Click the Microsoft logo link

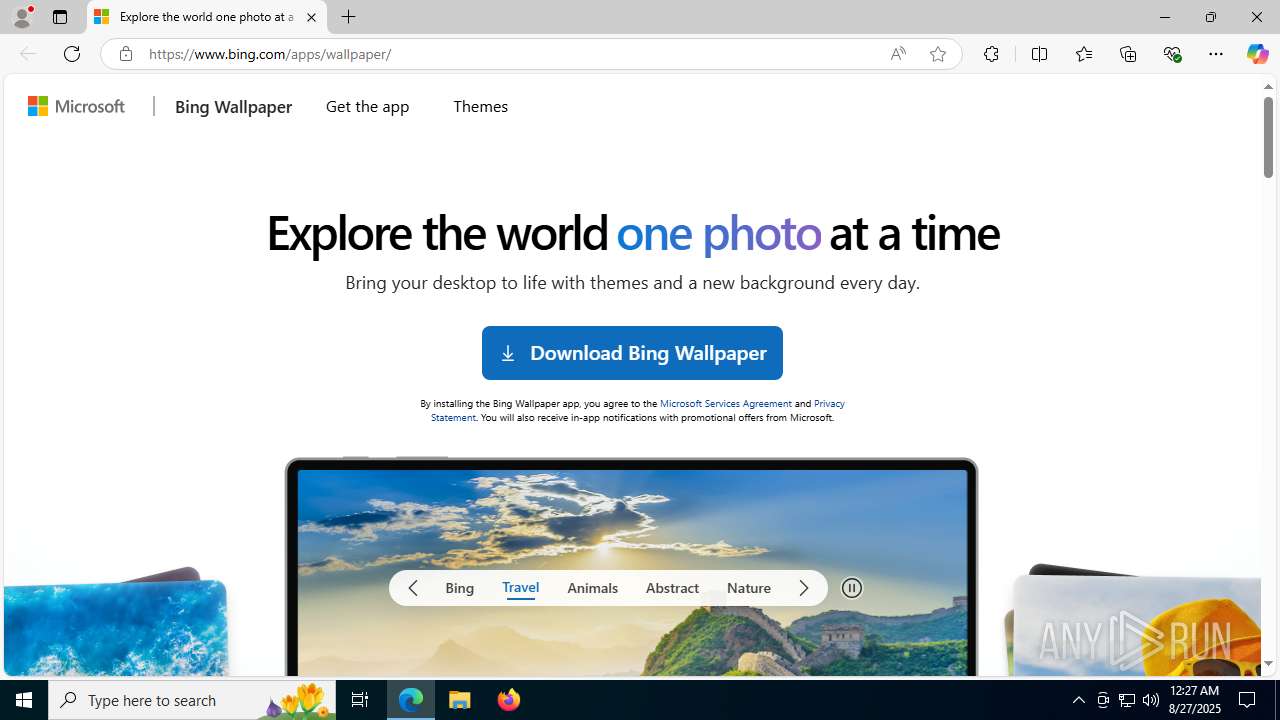click(x=77, y=106)
